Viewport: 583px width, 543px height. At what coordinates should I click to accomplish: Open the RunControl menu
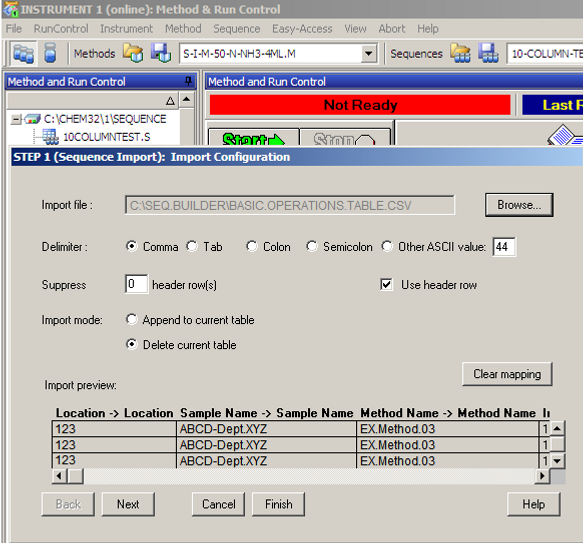[61, 29]
